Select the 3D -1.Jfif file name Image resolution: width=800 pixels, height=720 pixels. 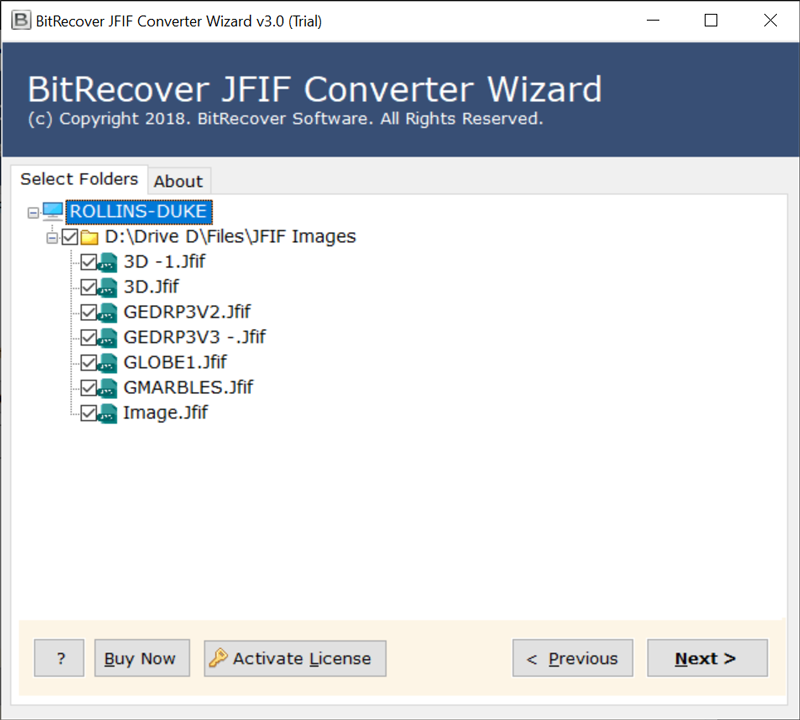164,262
